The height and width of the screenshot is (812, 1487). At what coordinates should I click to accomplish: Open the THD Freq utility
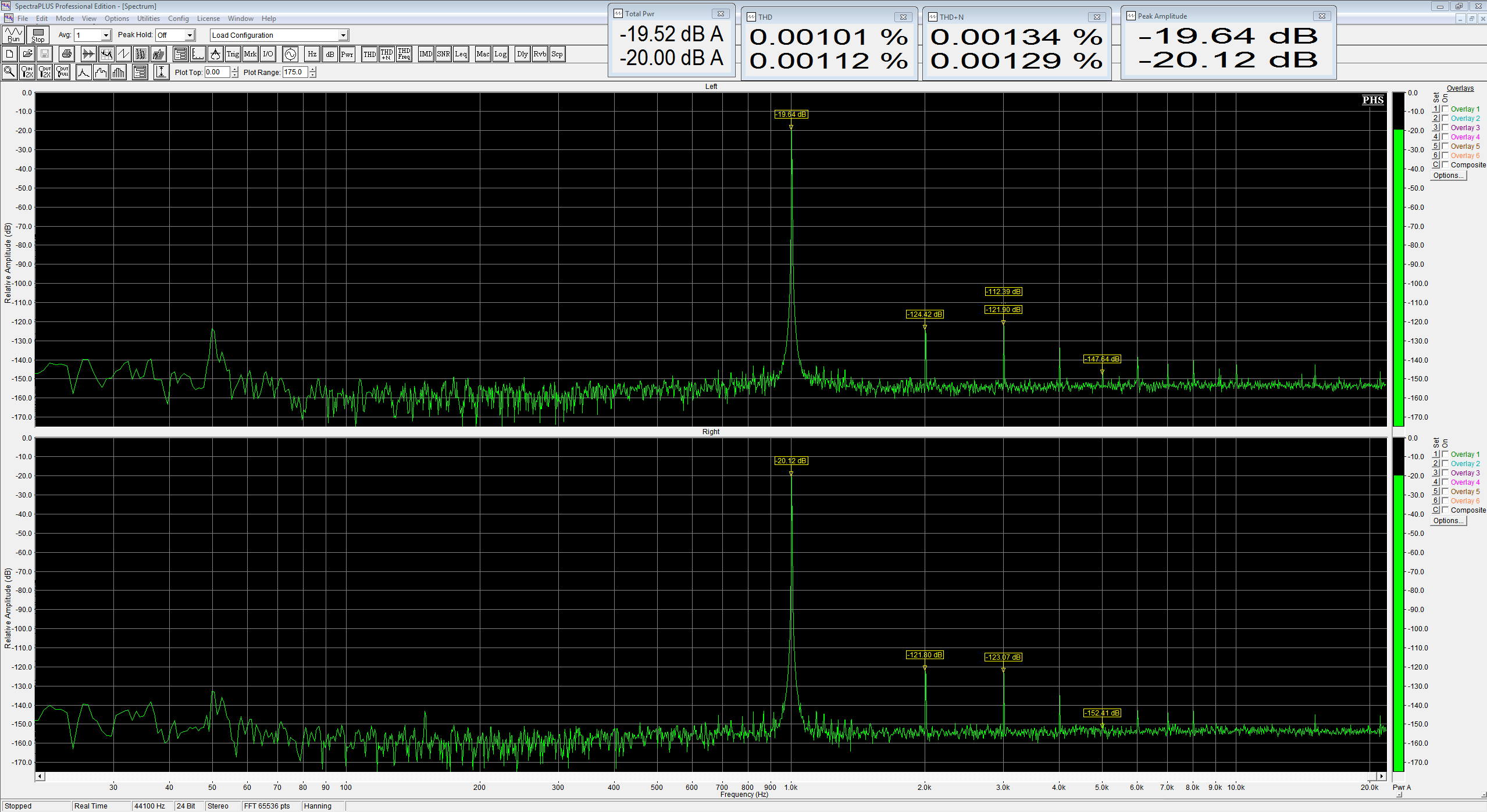[x=404, y=54]
